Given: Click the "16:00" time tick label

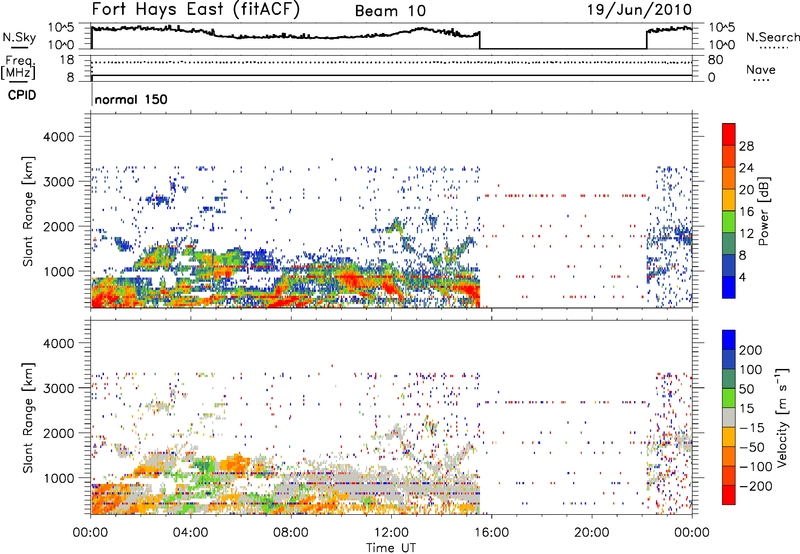Looking at the screenshot, I should 491,533.
